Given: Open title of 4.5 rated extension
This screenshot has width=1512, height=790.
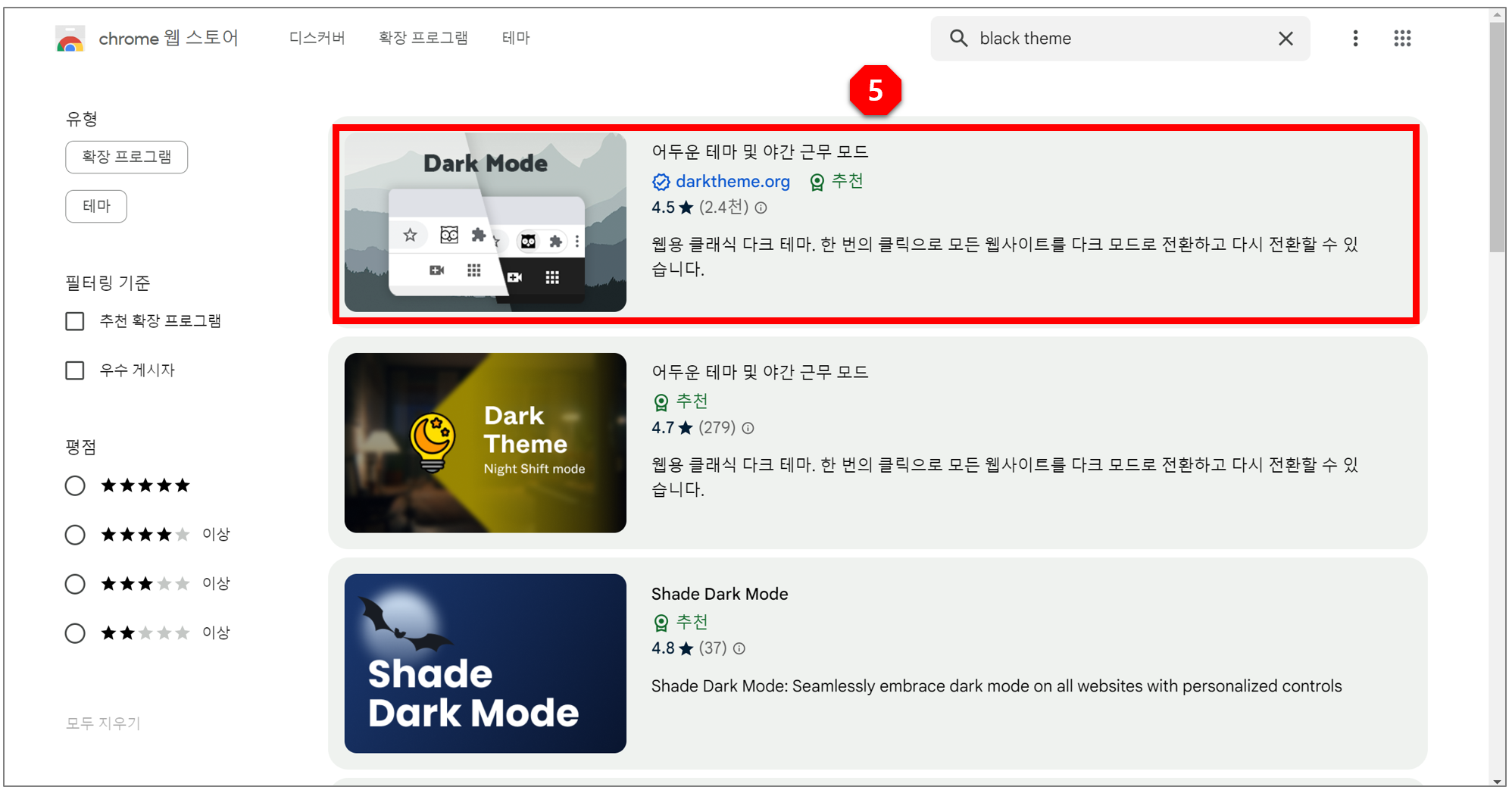Looking at the screenshot, I should 760,151.
